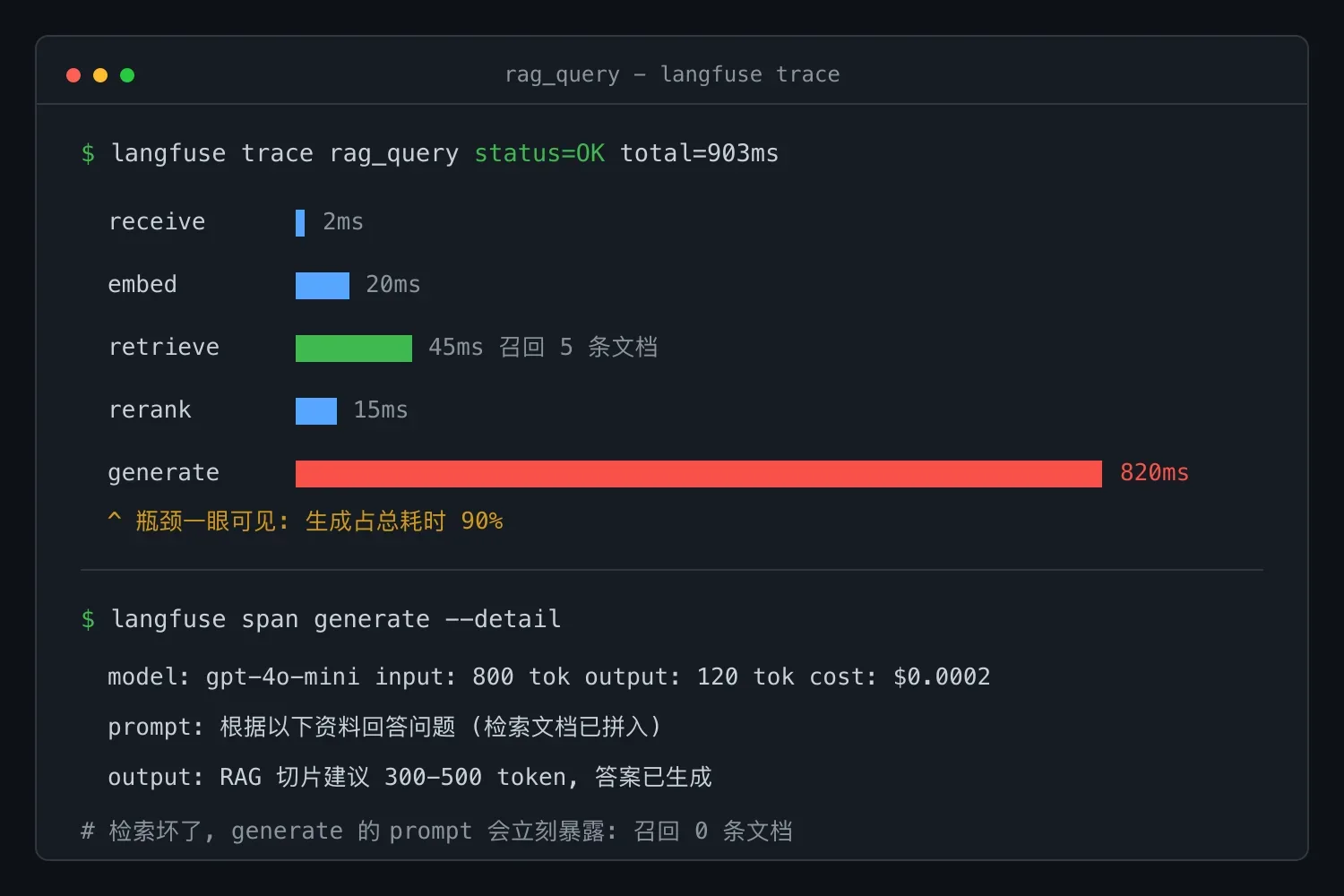Click the green '$' prompt before 'langfuse trace'

(88, 153)
